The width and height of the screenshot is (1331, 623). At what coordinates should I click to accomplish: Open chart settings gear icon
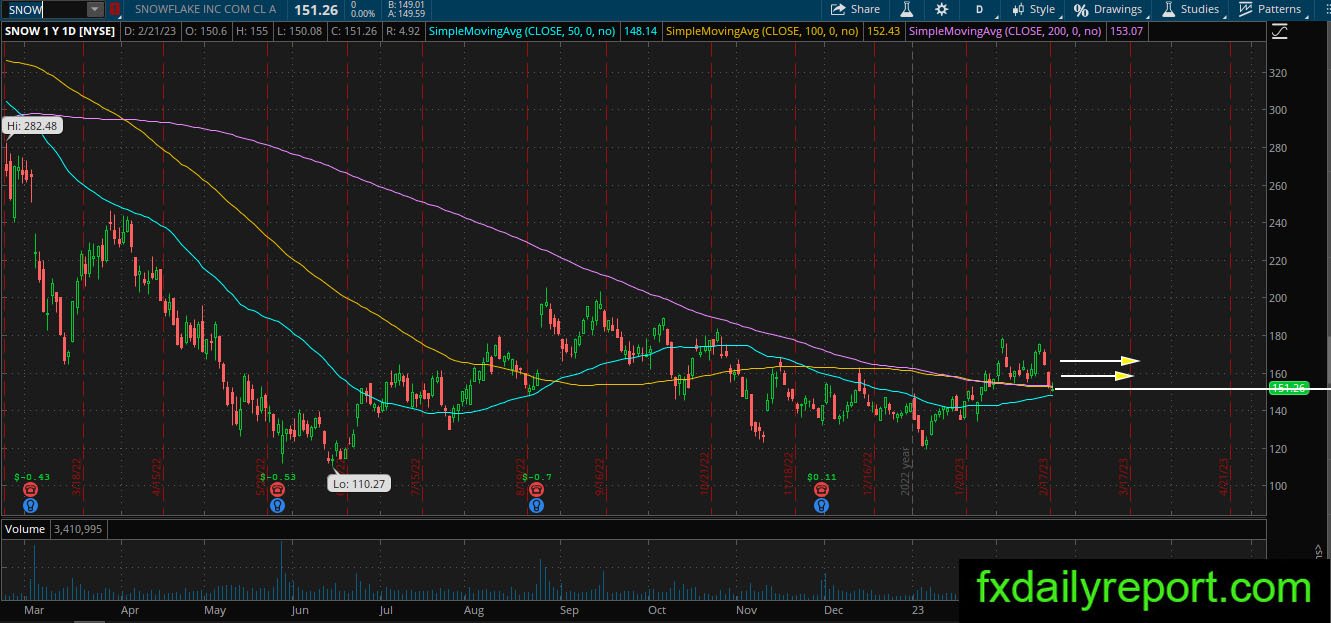pos(942,9)
